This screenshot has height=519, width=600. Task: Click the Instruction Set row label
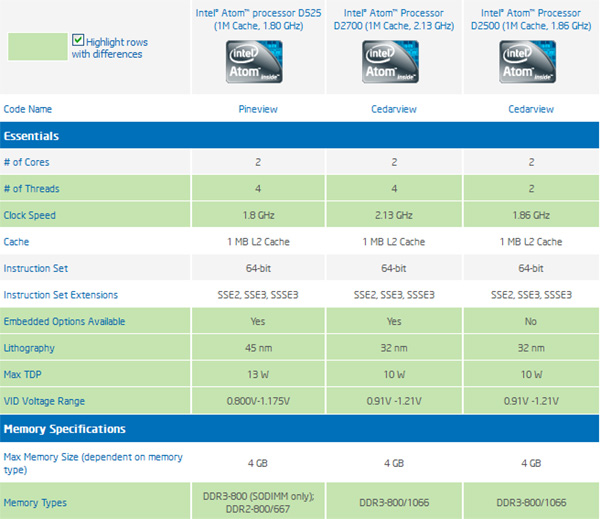pyautogui.click(x=36, y=268)
